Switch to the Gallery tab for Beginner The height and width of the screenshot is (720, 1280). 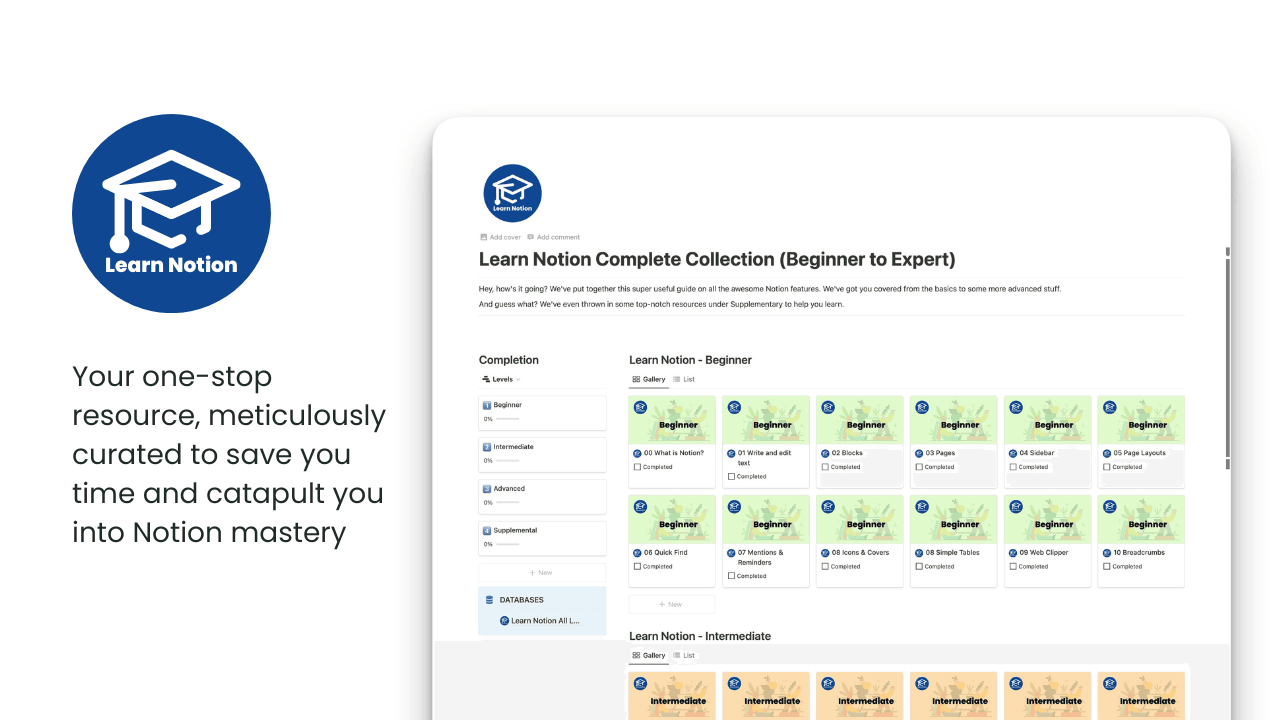648,379
